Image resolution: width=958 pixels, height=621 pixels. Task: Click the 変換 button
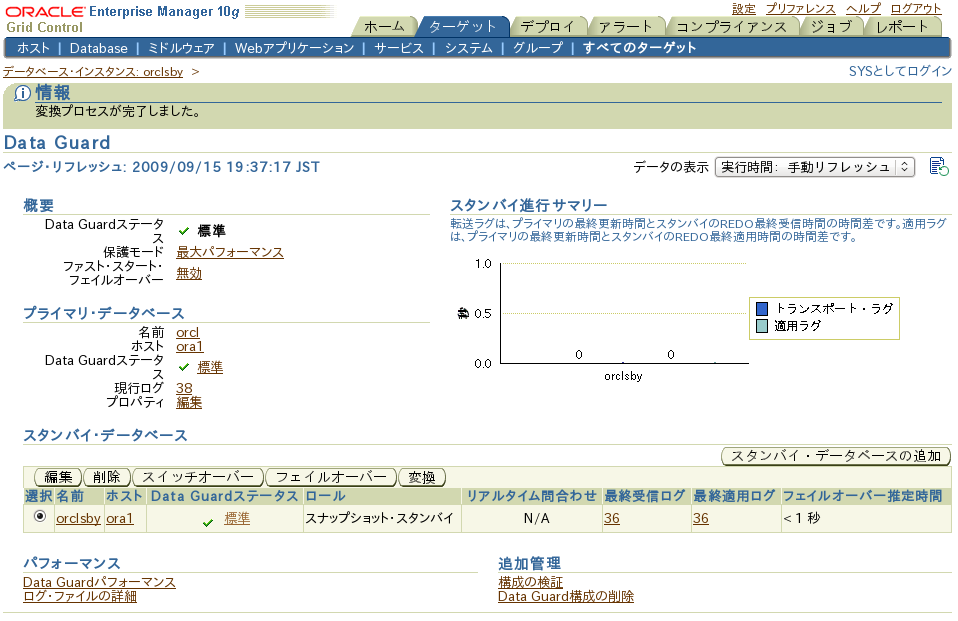coord(422,477)
